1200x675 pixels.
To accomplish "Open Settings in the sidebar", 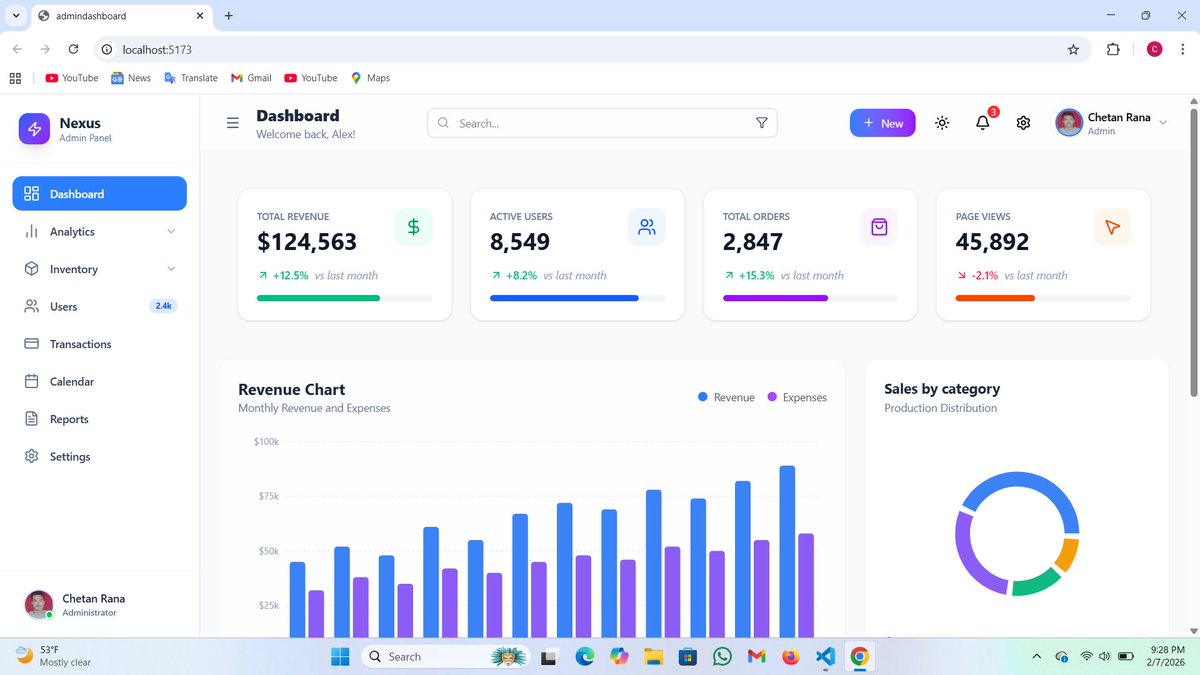I will point(100,457).
